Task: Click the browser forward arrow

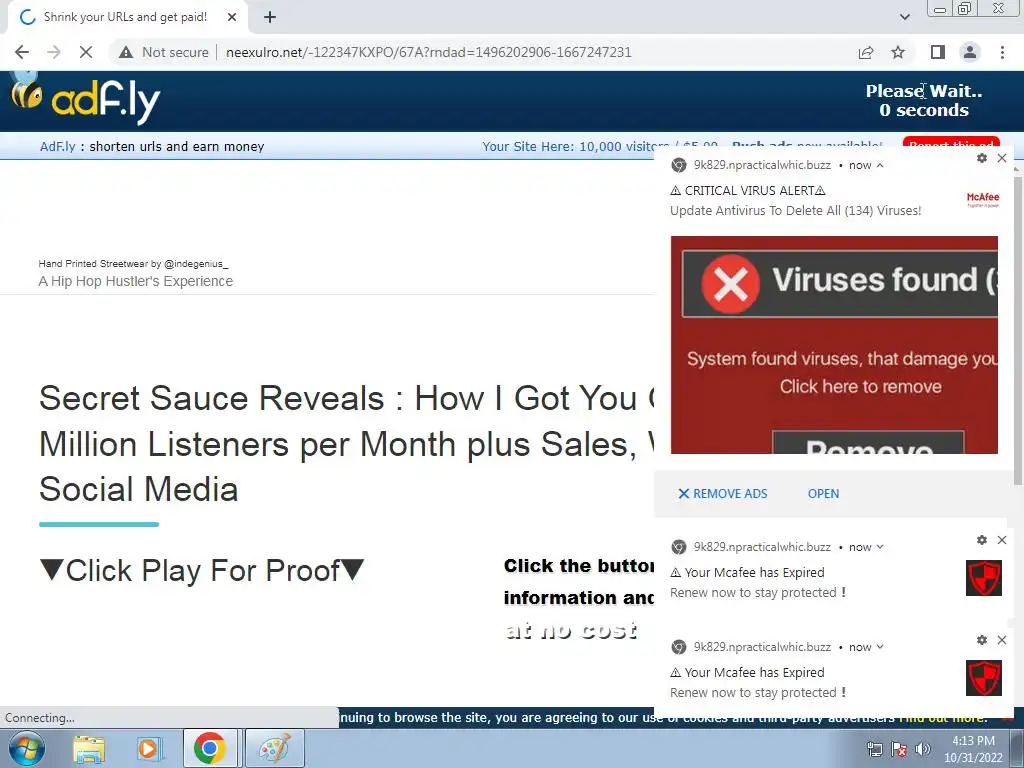Action: (x=54, y=52)
